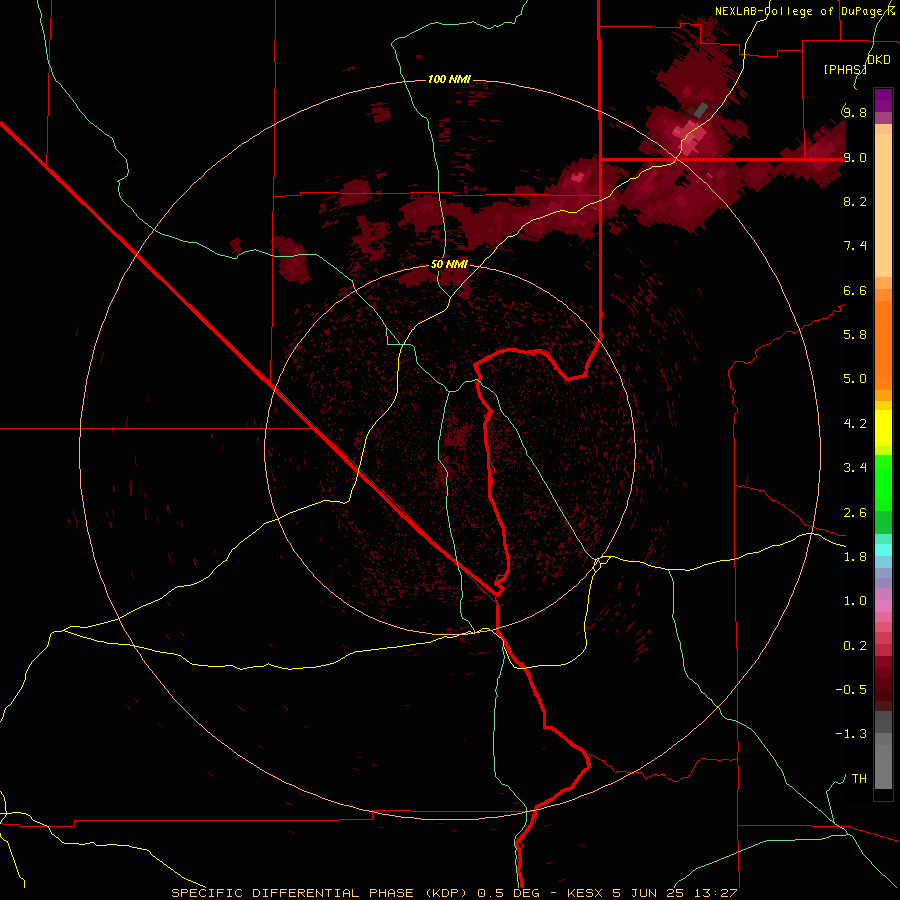
Task: Click the 5.8 color scale value
Action: (x=855, y=335)
